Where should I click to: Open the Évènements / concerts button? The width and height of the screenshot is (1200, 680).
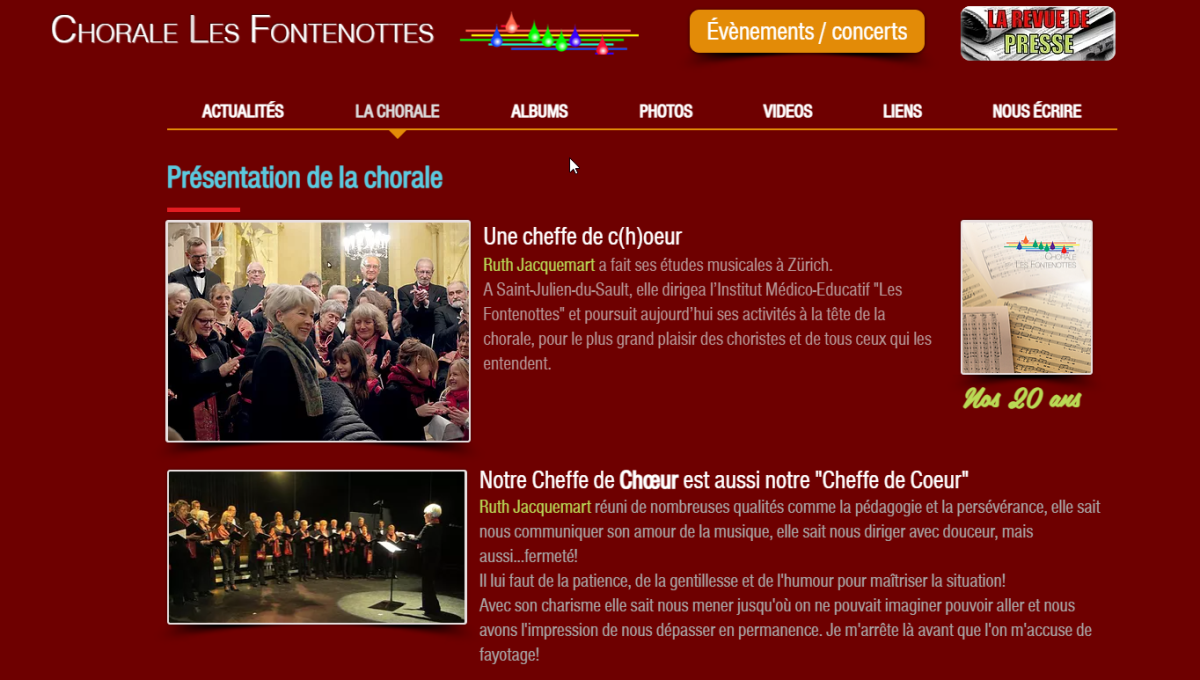[x=807, y=31]
